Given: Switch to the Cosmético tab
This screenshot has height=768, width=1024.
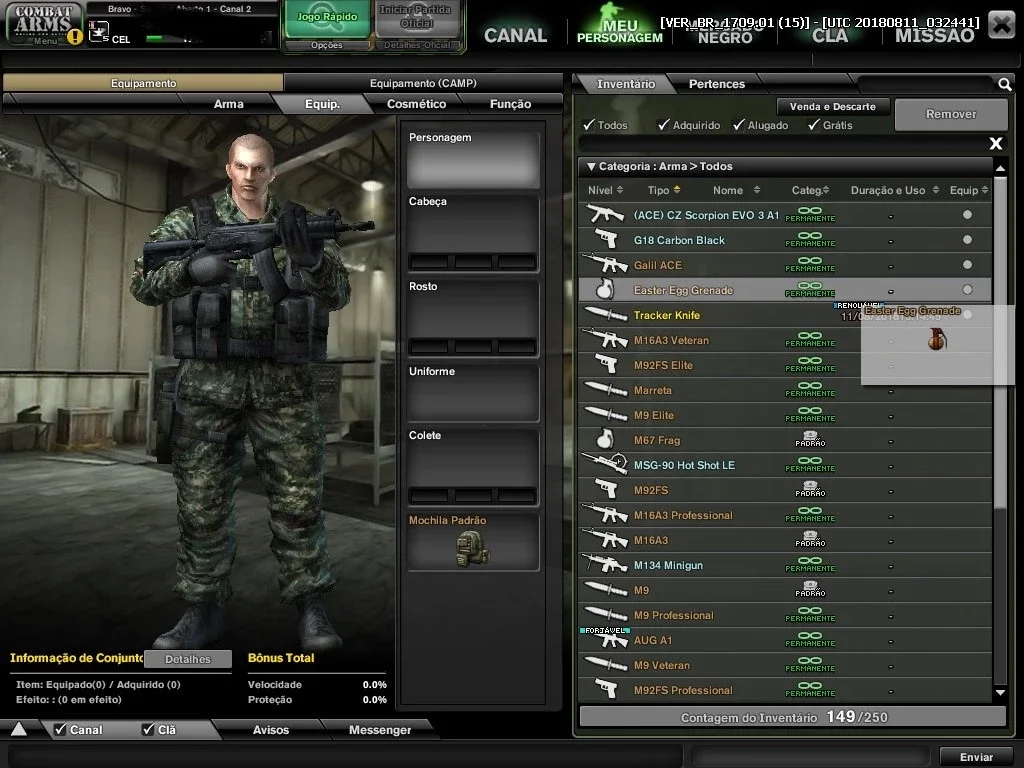Looking at the screenshot, I should coord(416,104).
